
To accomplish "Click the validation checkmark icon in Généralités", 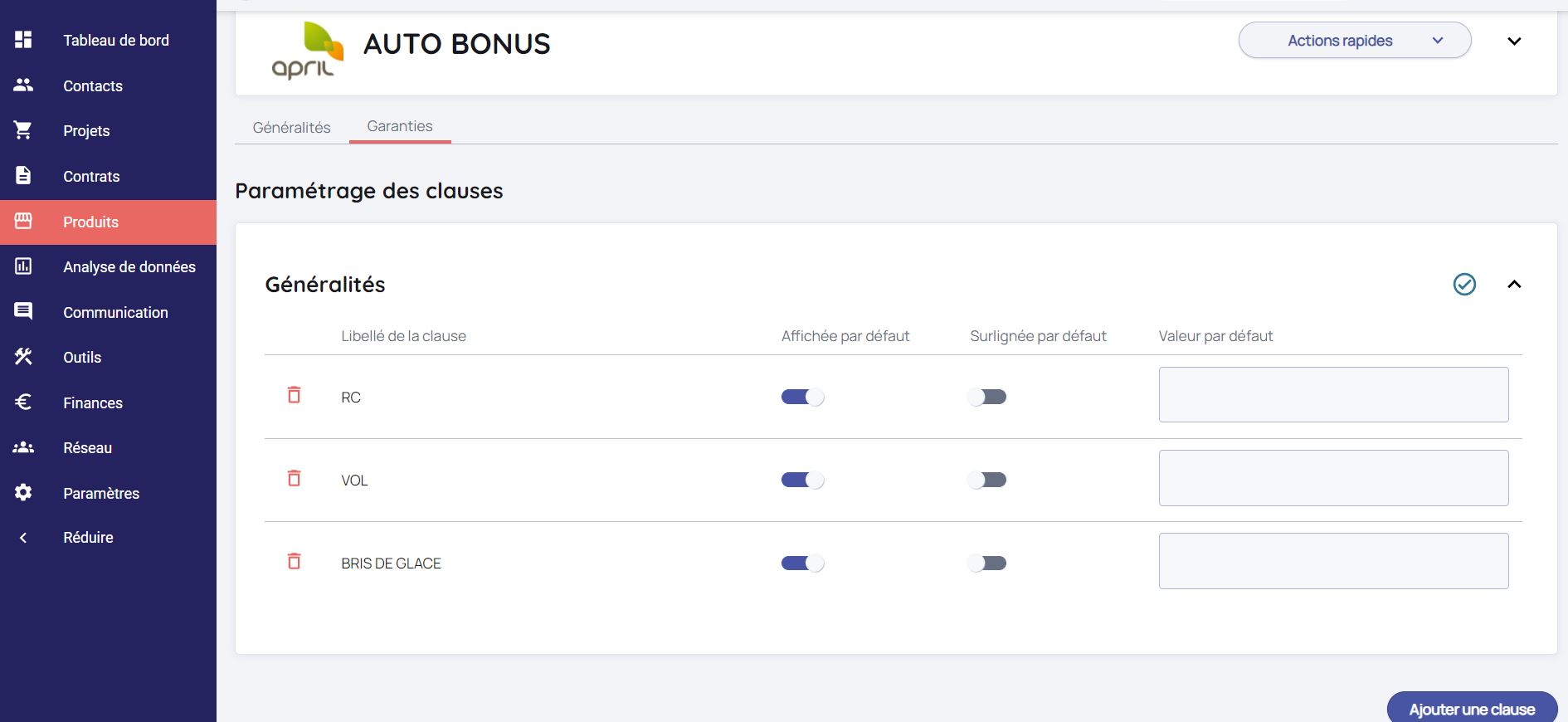I will tap(1464, 285).
